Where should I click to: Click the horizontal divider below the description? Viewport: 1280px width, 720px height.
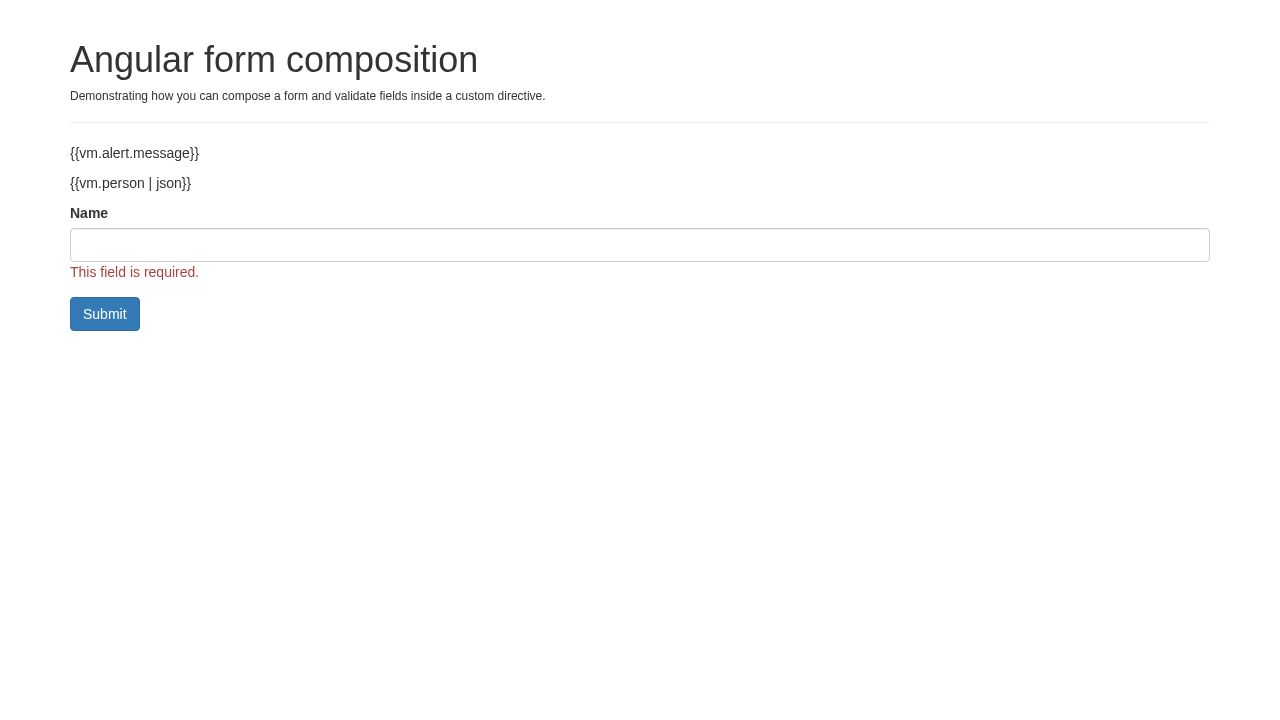(x=639, y=122)
